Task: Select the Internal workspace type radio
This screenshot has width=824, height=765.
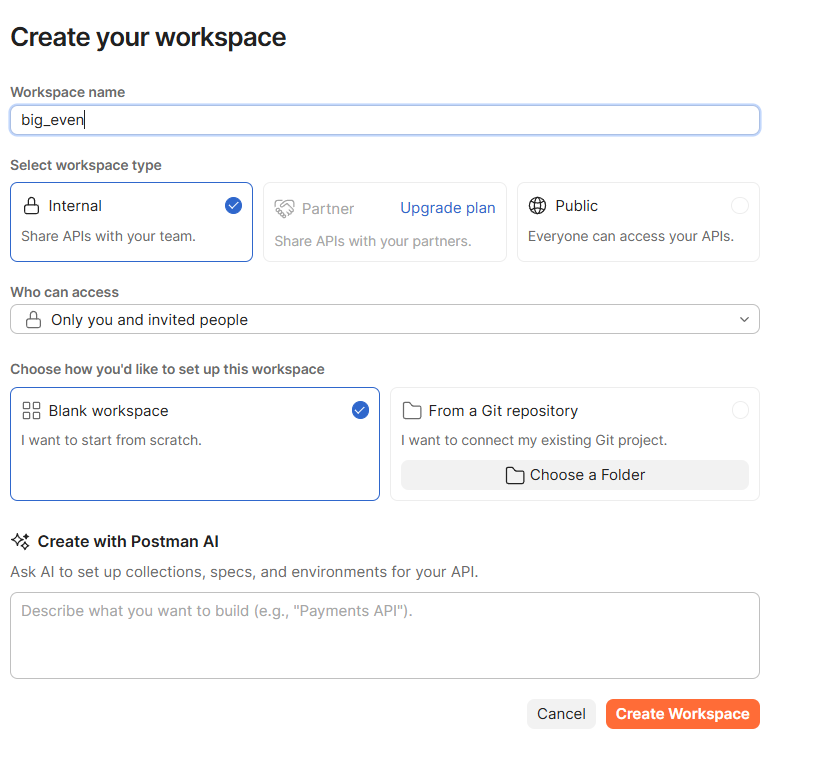Action: [x=233, y=205]
